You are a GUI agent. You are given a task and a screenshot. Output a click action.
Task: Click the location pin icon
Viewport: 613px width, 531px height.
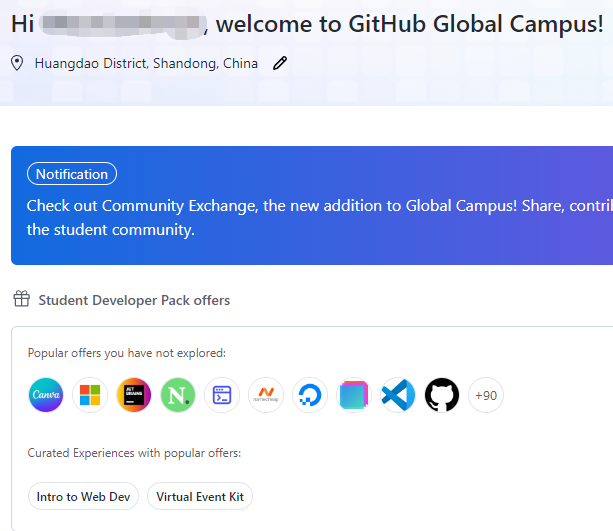pos(17,63)
